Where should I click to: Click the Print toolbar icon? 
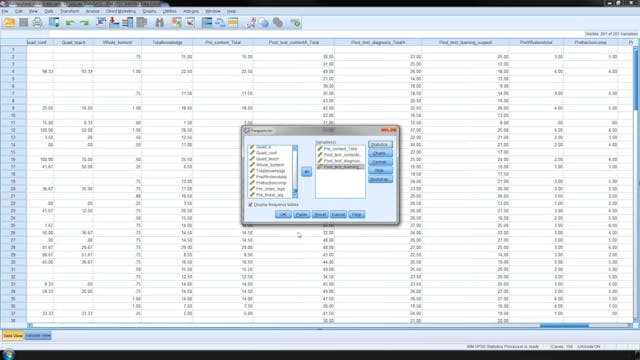tap(38, 23)
